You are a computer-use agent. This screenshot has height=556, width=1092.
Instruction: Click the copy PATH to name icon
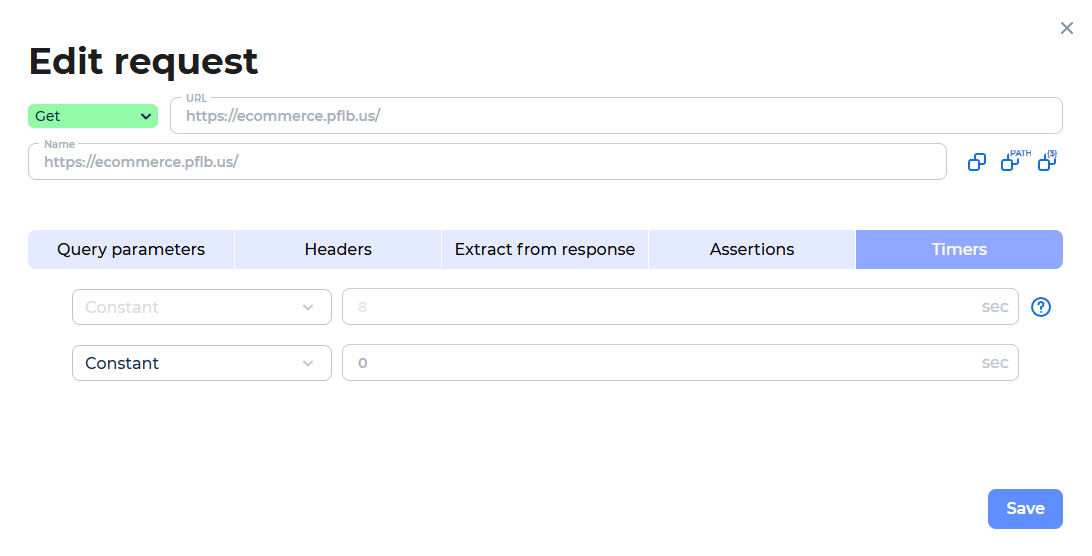tap(1014, 161)
